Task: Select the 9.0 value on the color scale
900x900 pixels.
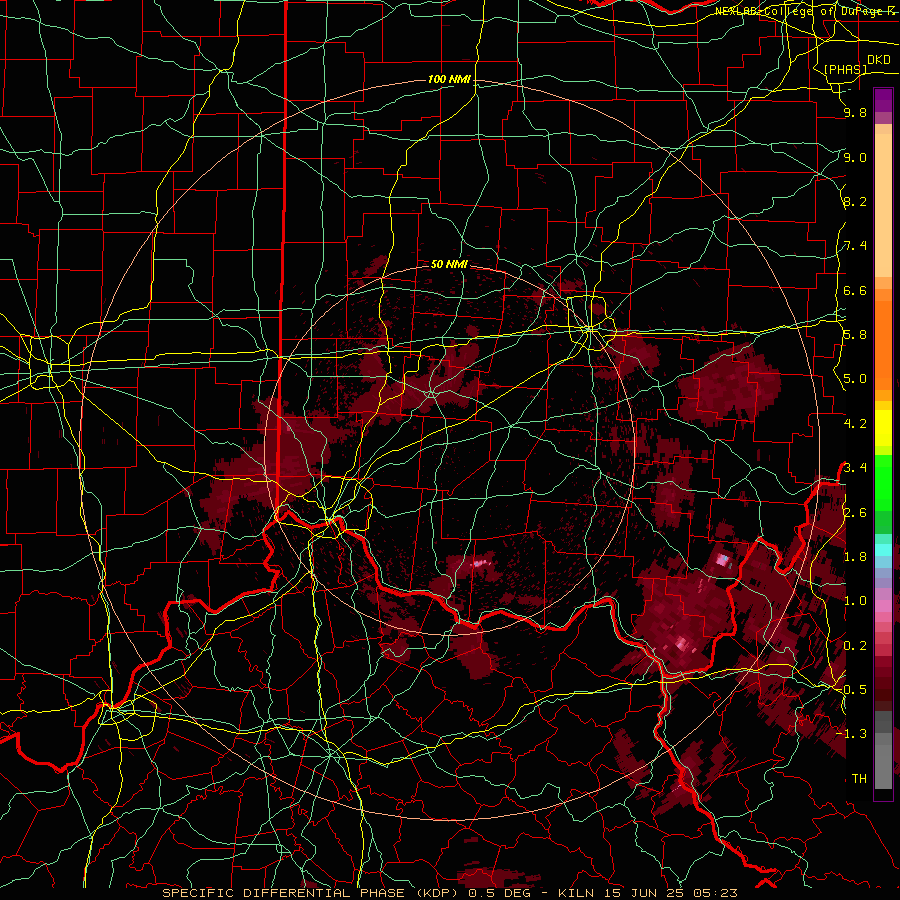Action: 855,158
